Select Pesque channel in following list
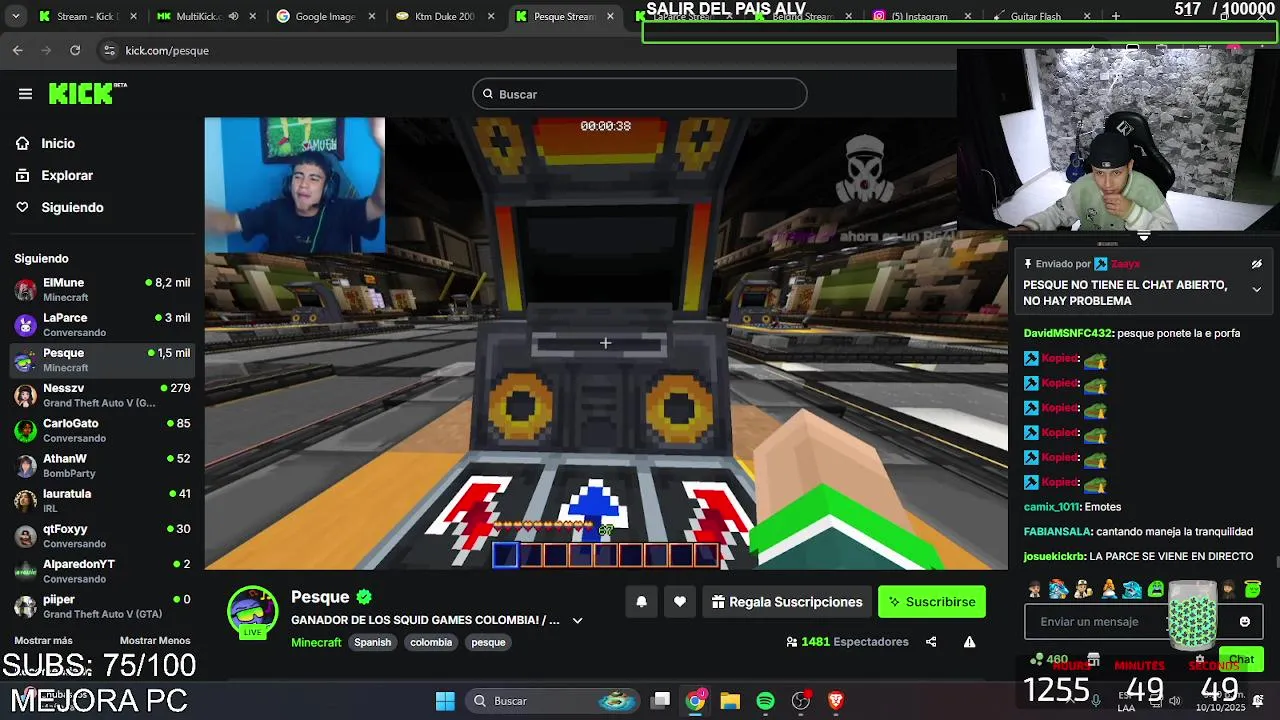The image size is (1280, 720). 102,360
